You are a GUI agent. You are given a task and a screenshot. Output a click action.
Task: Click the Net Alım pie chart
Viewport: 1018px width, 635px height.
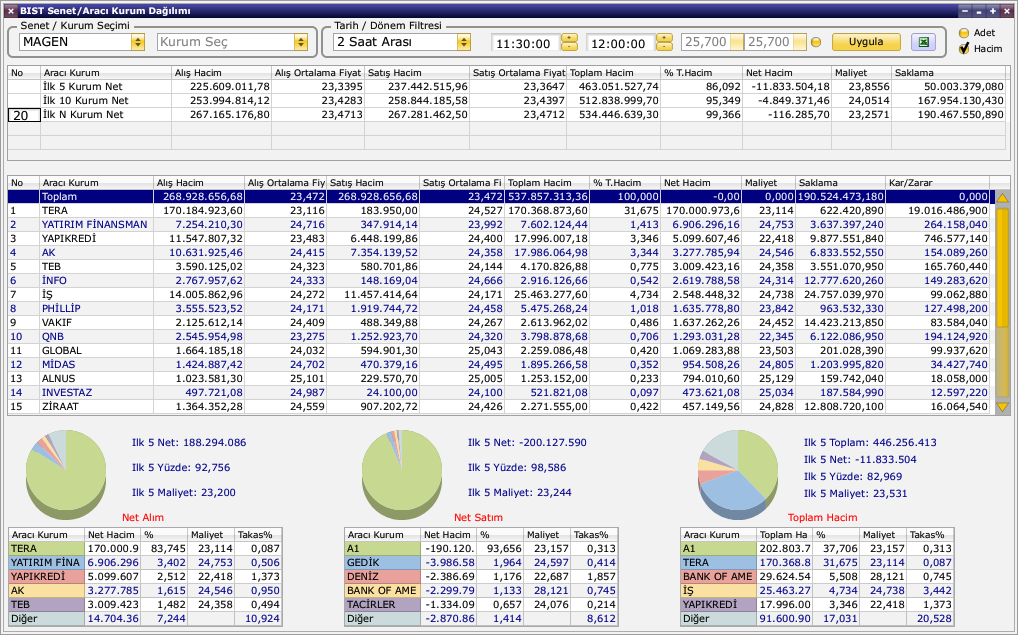pos(68,468)
